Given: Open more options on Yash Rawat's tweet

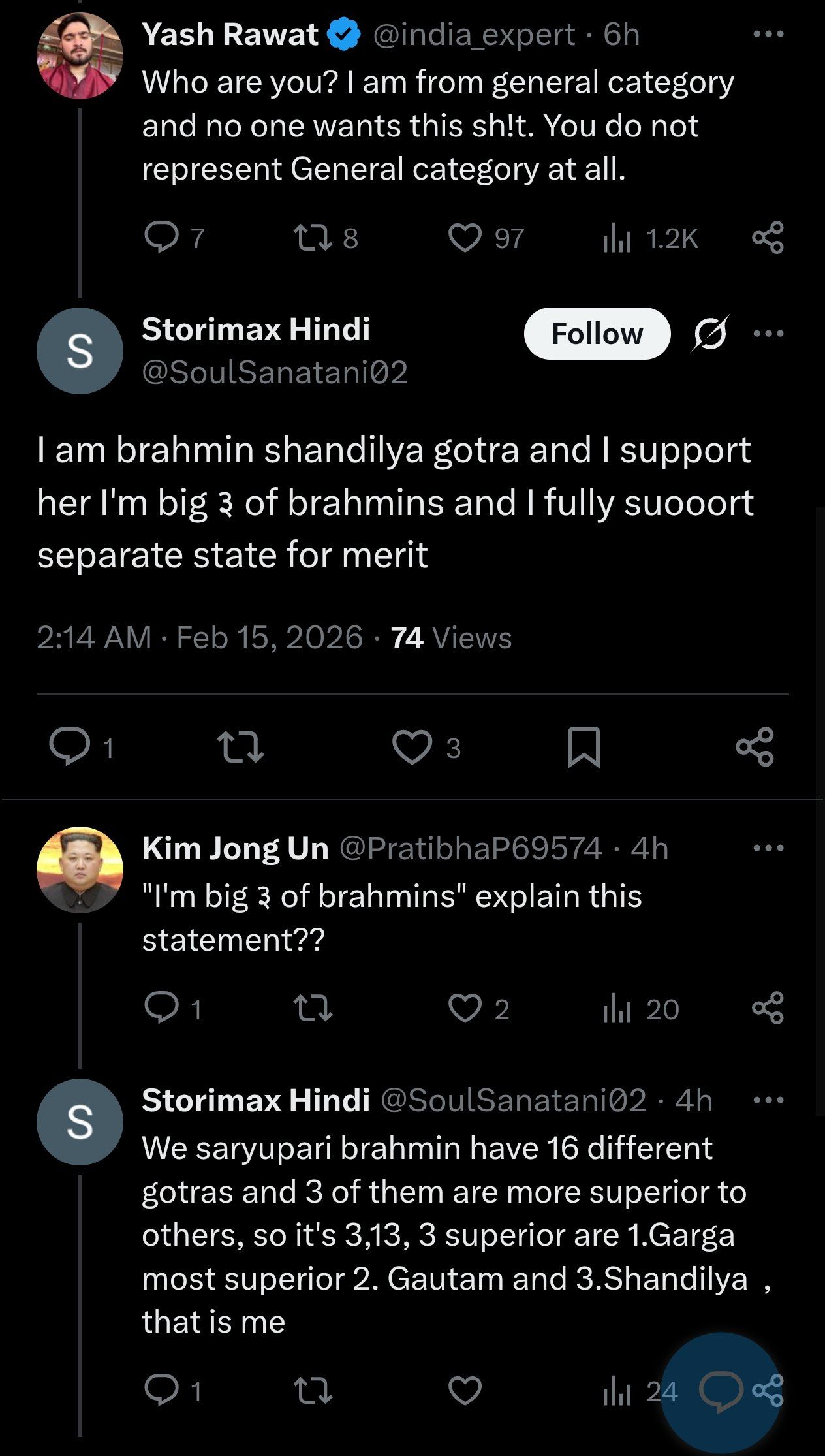Looking at the screenshot, I should [x=768, y=34].
